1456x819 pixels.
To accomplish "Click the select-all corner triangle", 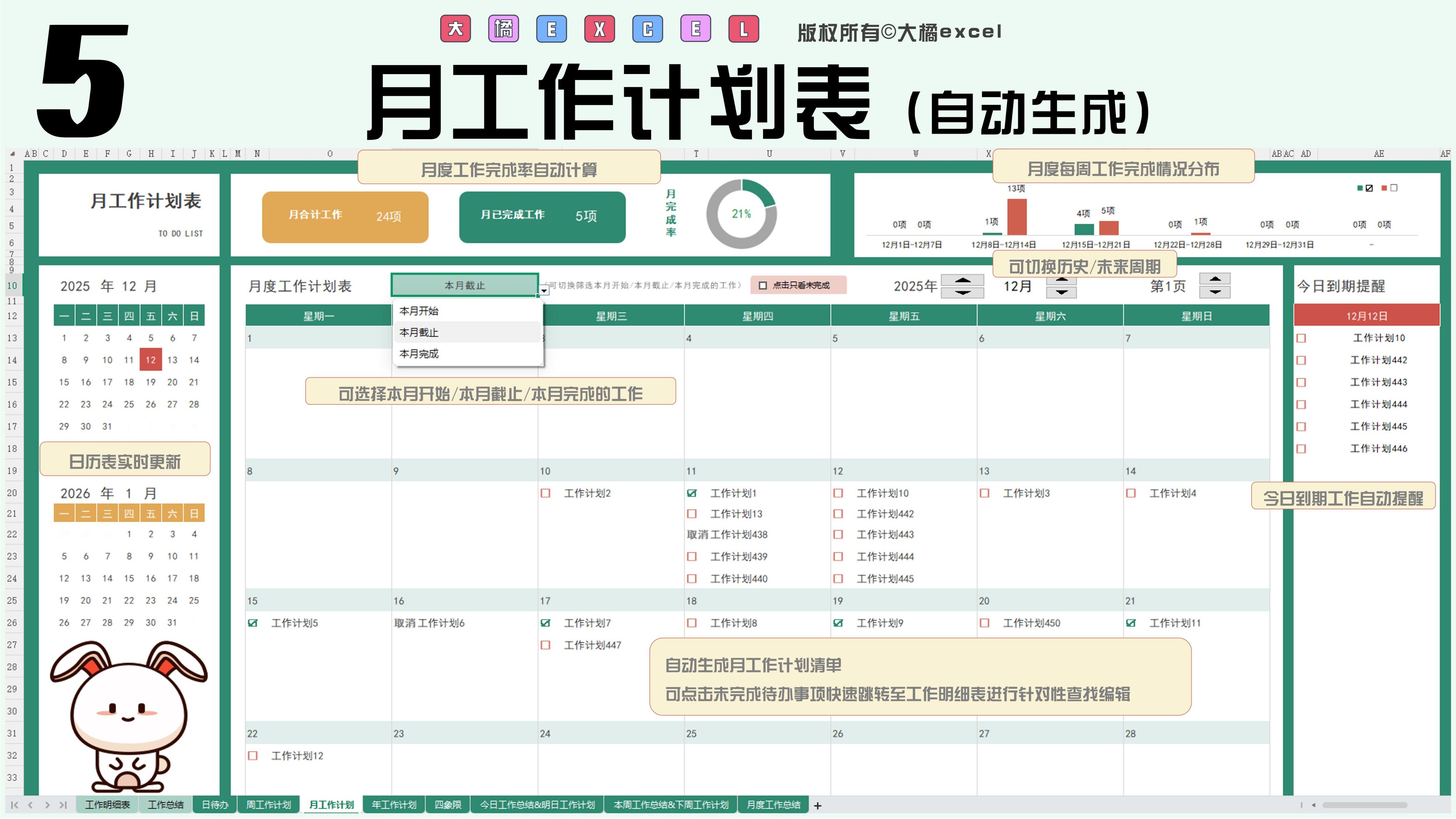I will pyautogui.click(x=13, y=154).
